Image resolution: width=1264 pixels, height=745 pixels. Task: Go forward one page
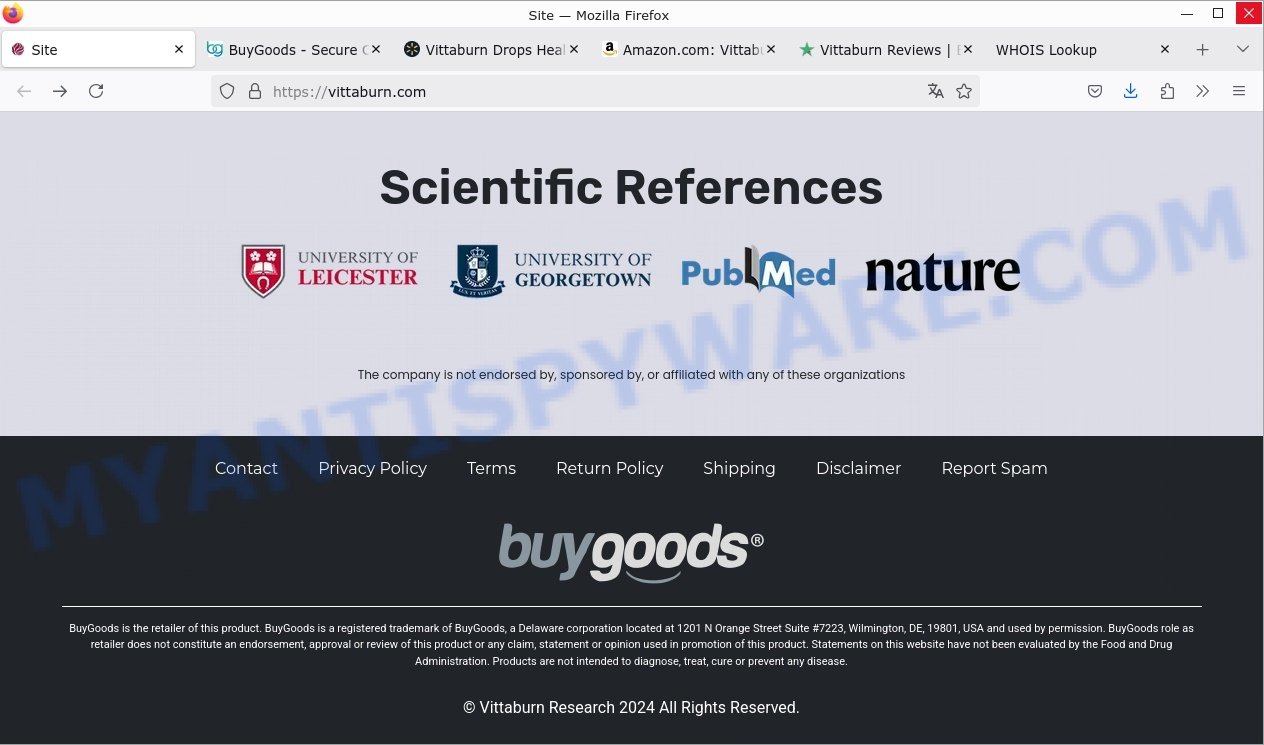pos(60,91)
